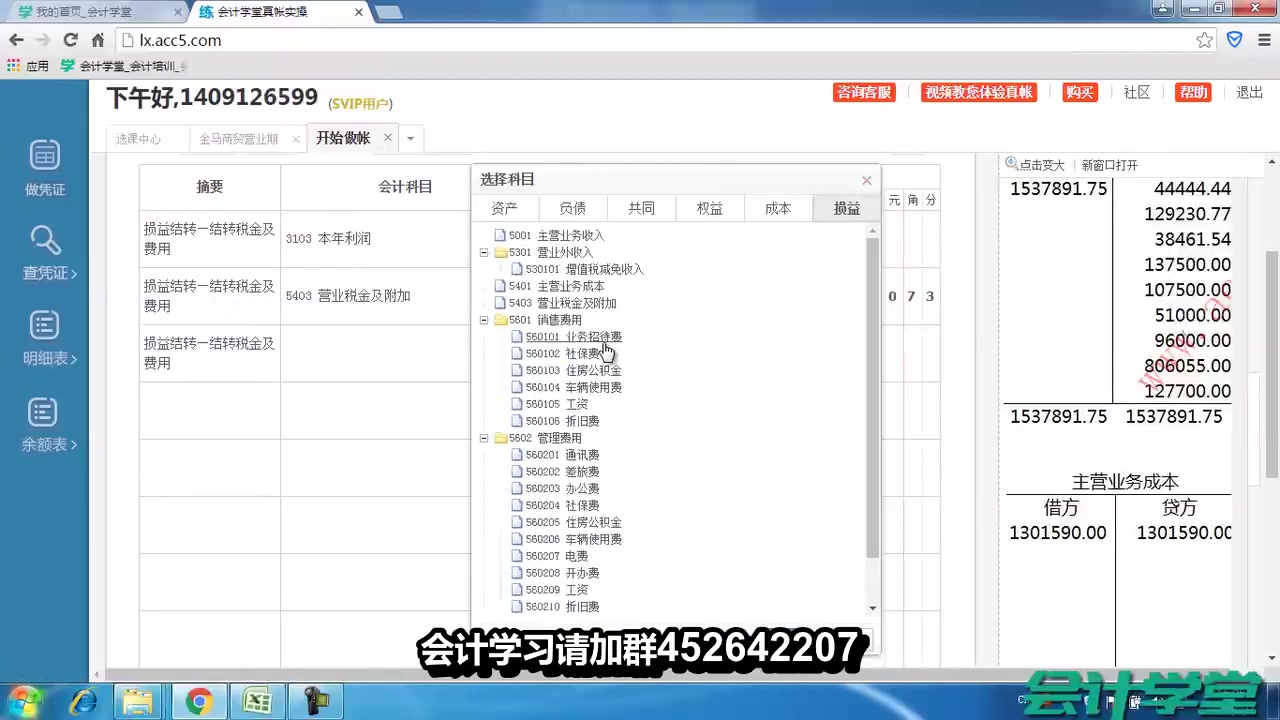1280x720 pixels.
Task: Click the 点击变大 magnifier icon
Action: coord(1012,164)
